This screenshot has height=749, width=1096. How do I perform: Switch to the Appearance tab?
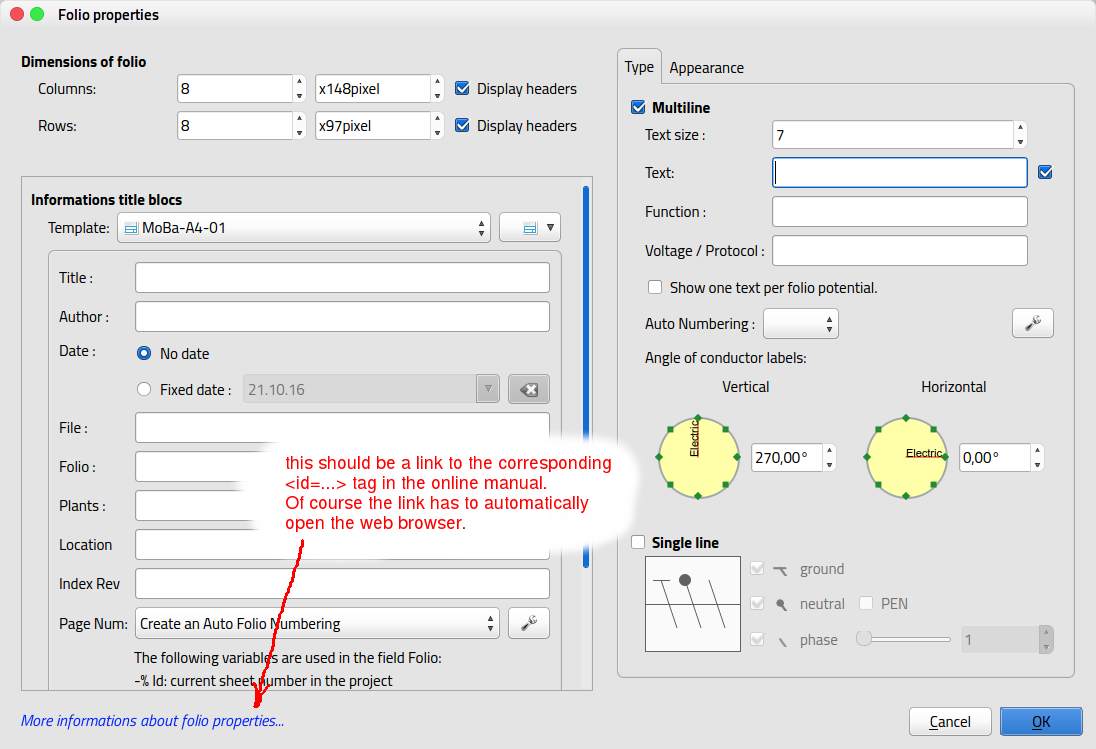(706, 68)
